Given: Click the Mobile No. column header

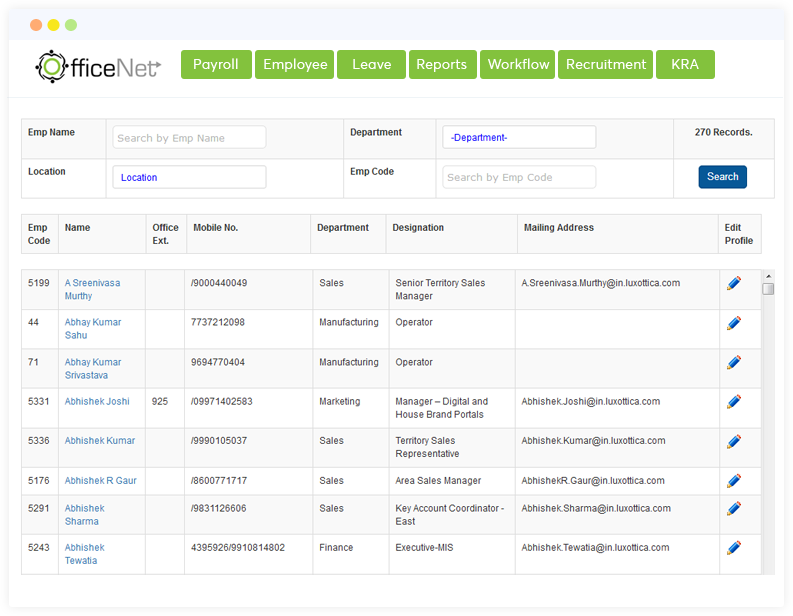Looking at the screenshot, I should [x=248, y=234].
